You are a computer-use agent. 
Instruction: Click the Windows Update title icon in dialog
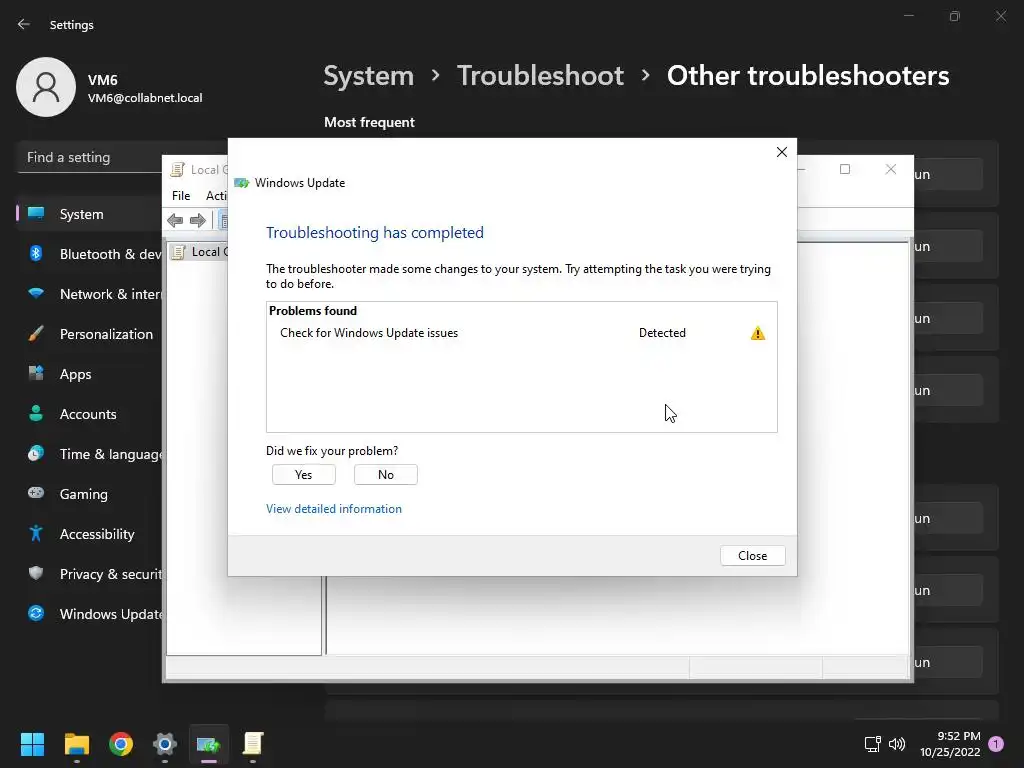242,183
